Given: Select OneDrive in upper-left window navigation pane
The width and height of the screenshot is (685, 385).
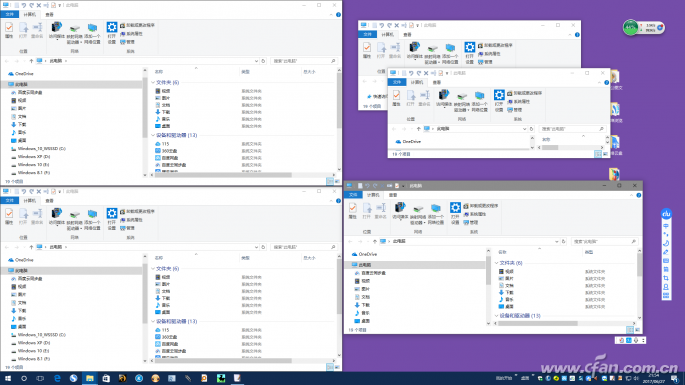Looking at the screenshot, I should point(21,74).
